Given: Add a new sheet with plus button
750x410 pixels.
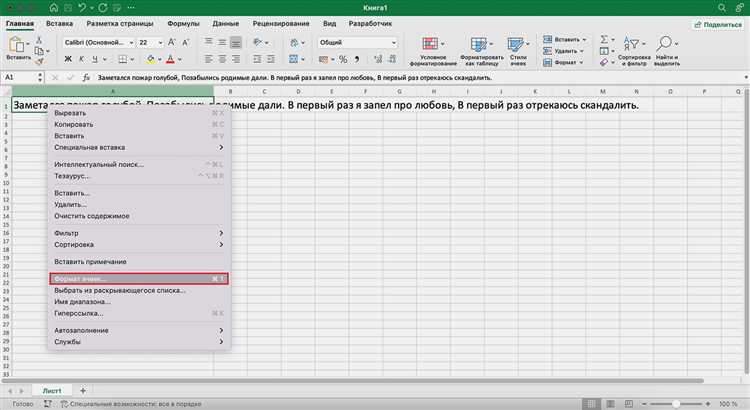Looking at the screenshot, I should coord(83,391).
